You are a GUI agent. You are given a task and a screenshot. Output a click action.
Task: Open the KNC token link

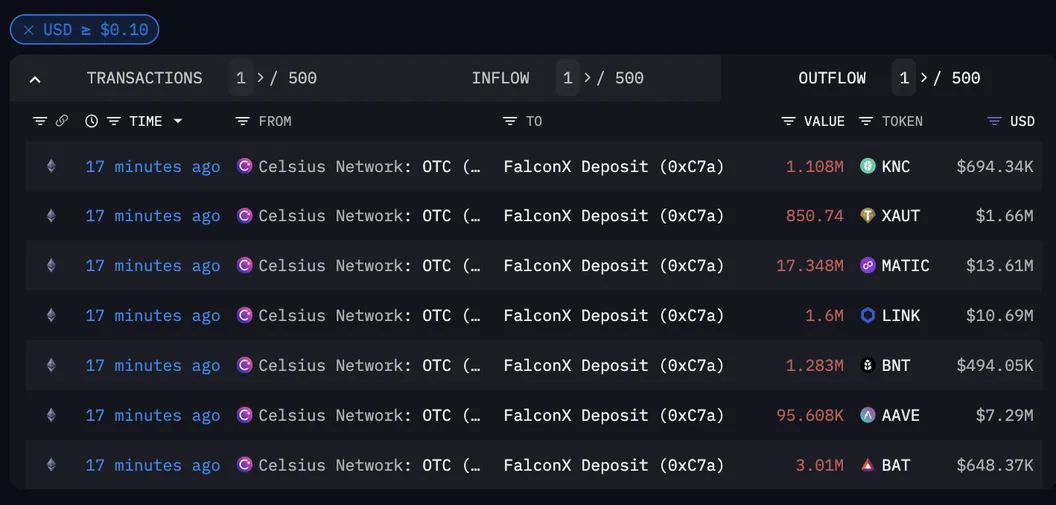[x=896, y=167]
